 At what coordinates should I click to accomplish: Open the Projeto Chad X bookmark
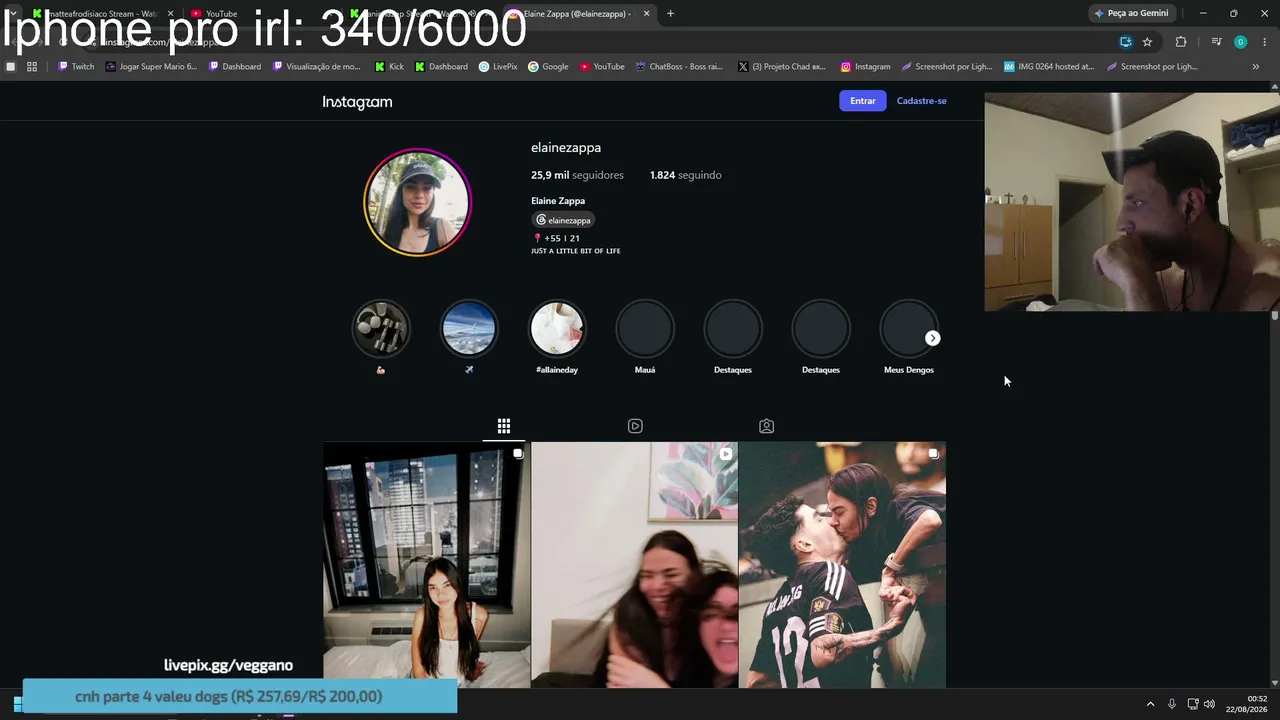click(782, 67)
